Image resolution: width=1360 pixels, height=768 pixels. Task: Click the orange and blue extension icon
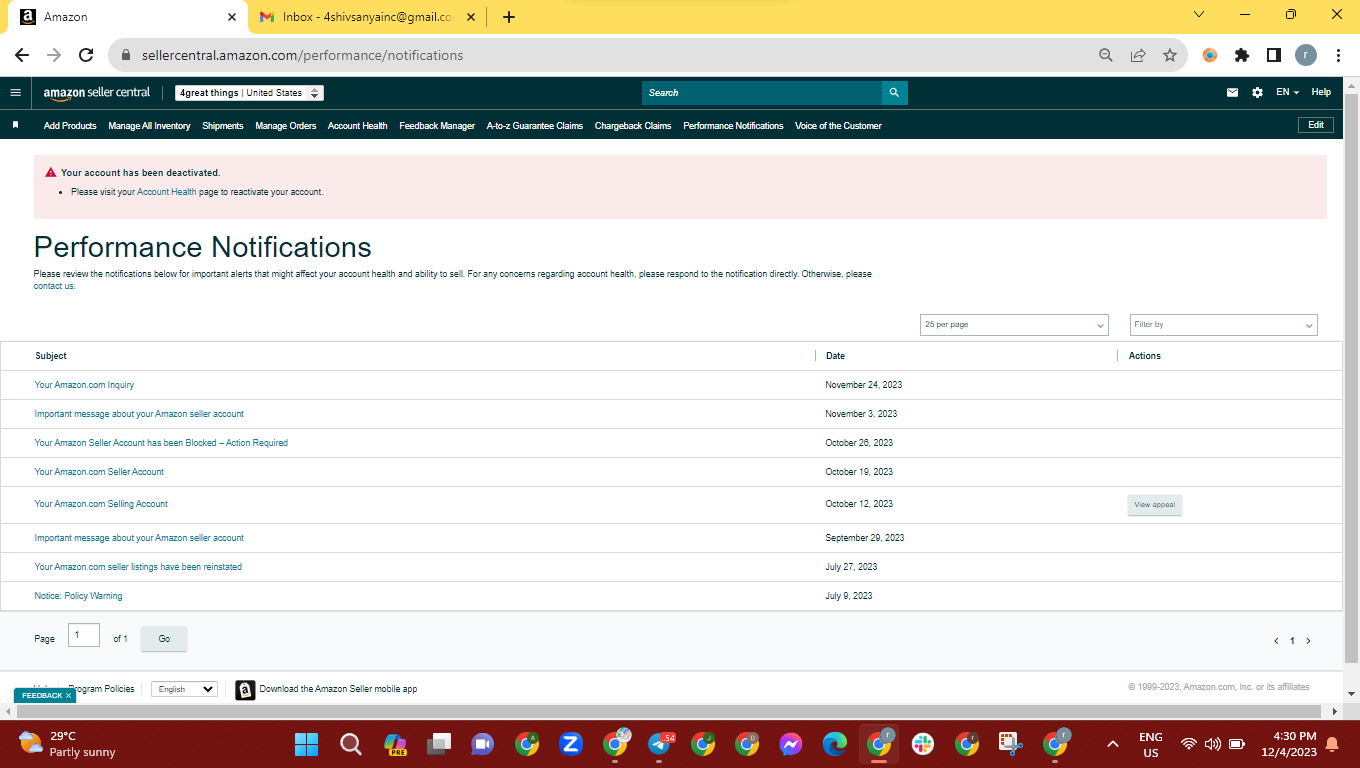1210,55
